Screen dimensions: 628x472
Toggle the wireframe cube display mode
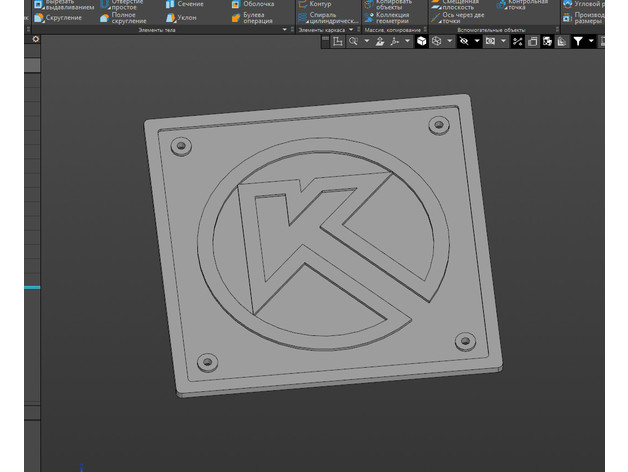tap(437, 41)
